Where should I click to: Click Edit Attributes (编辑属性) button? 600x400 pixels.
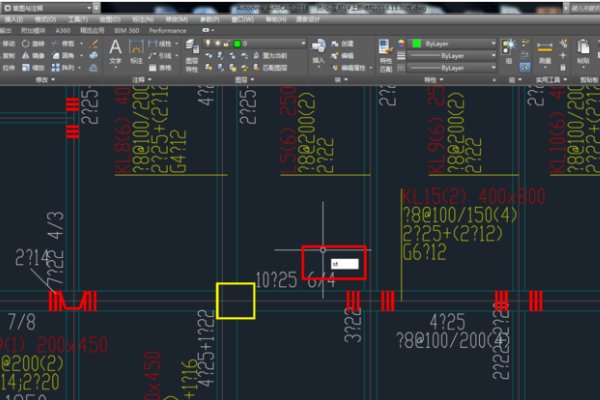pyautogui.click(x=349, y=68)
